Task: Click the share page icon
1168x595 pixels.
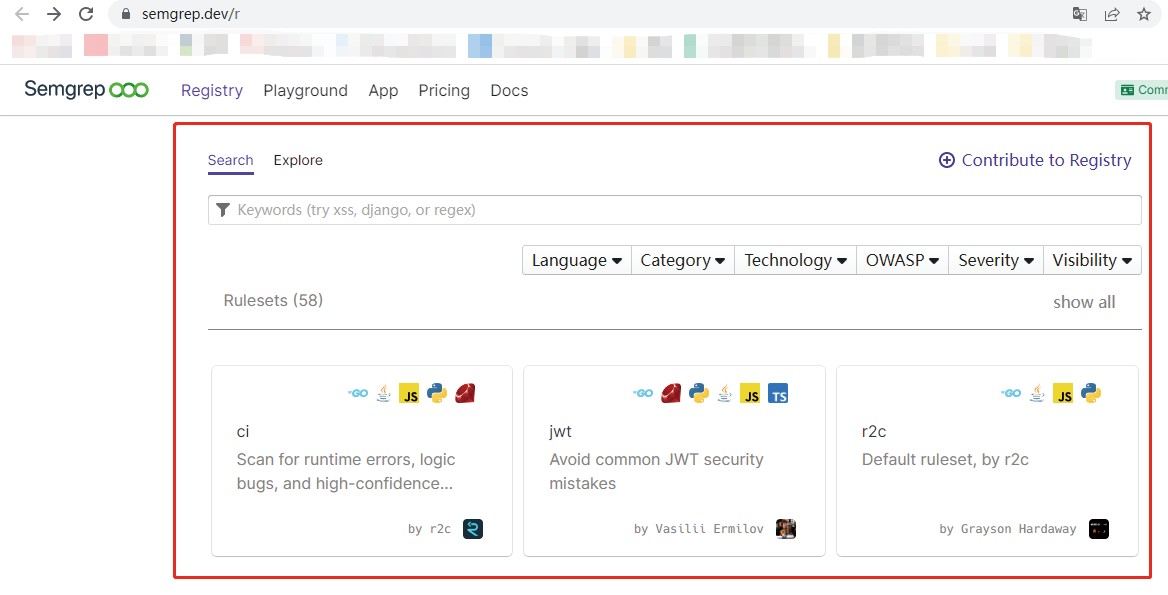Action: [x=1112, y=14]
